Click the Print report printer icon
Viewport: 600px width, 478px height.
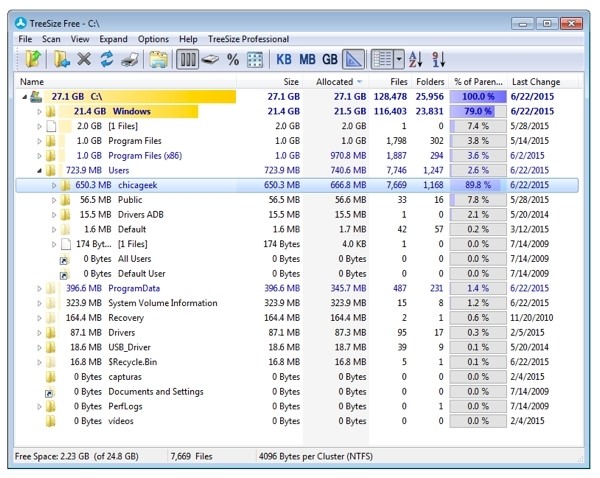point(130,60)
